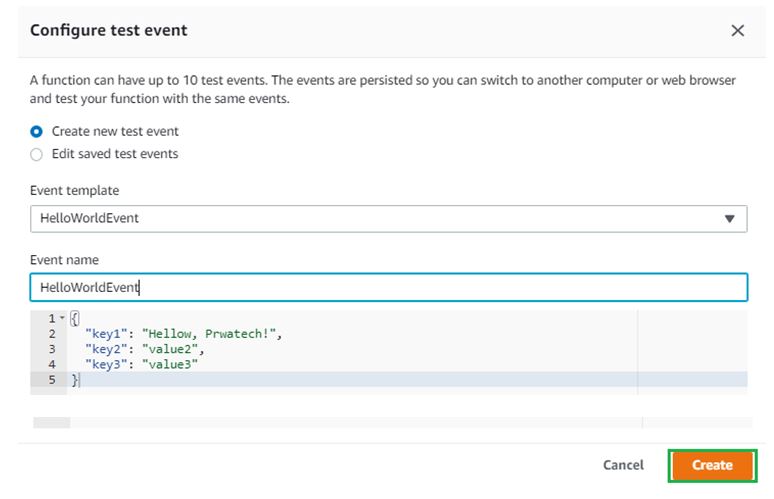This screenshot has width=774, height=499.
Task: Click the opening brace on line 1
Action: (74, 318)
